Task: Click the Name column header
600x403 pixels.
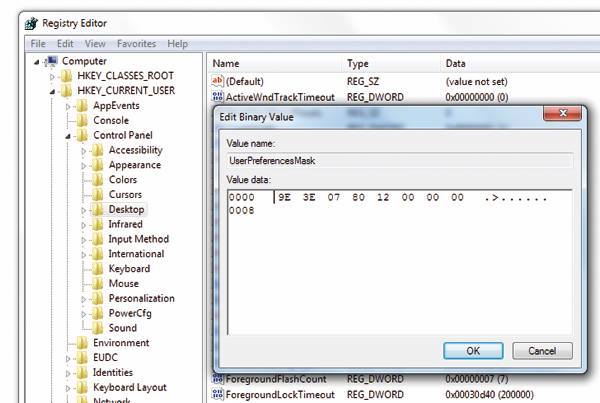Action: click(226, 62)
